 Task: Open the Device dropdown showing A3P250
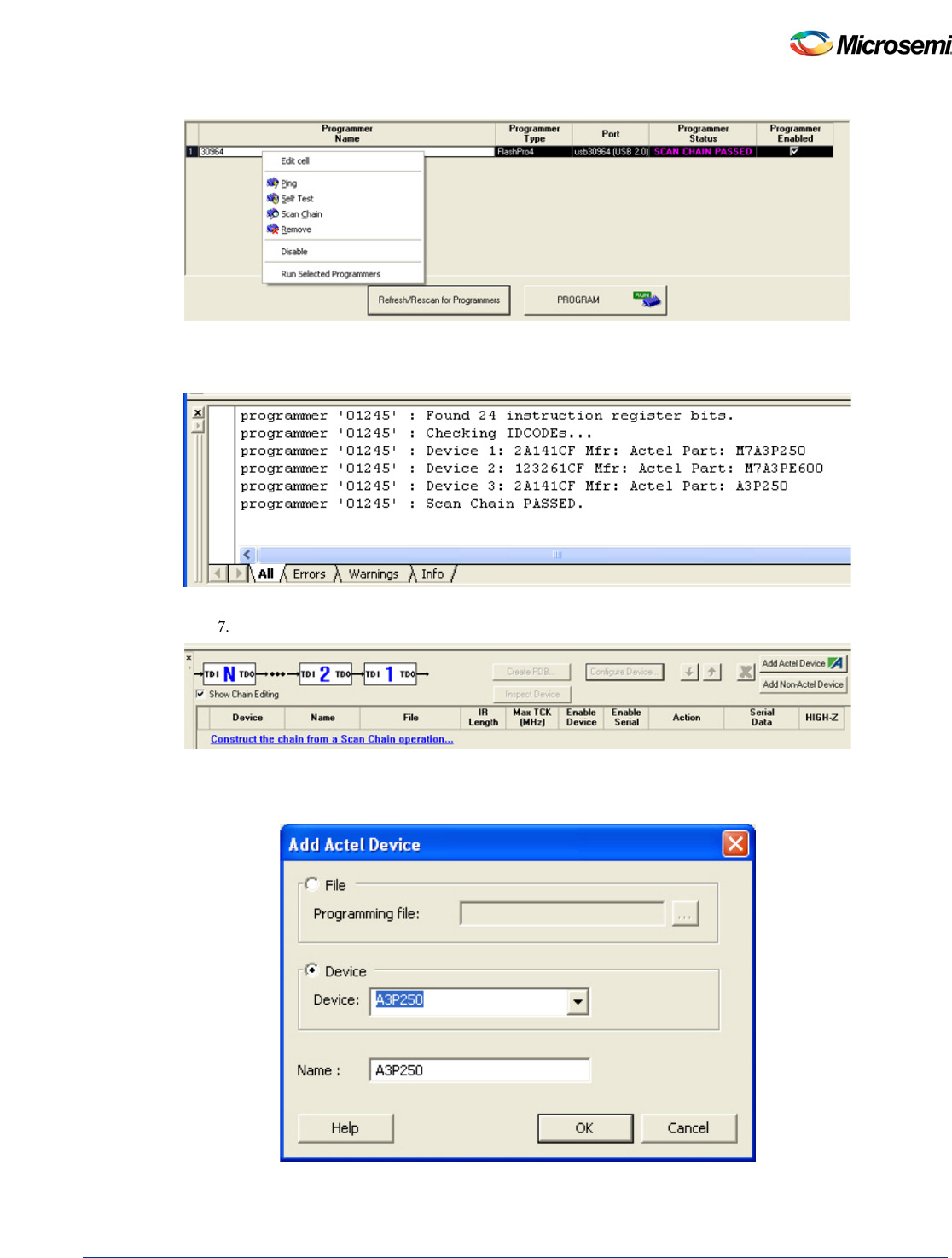578,1000
